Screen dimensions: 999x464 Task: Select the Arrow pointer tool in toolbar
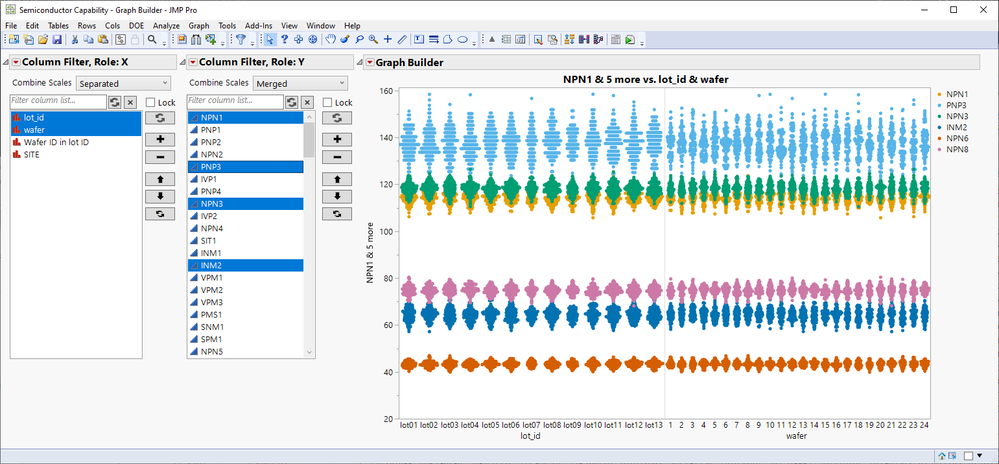pos(270,40)
